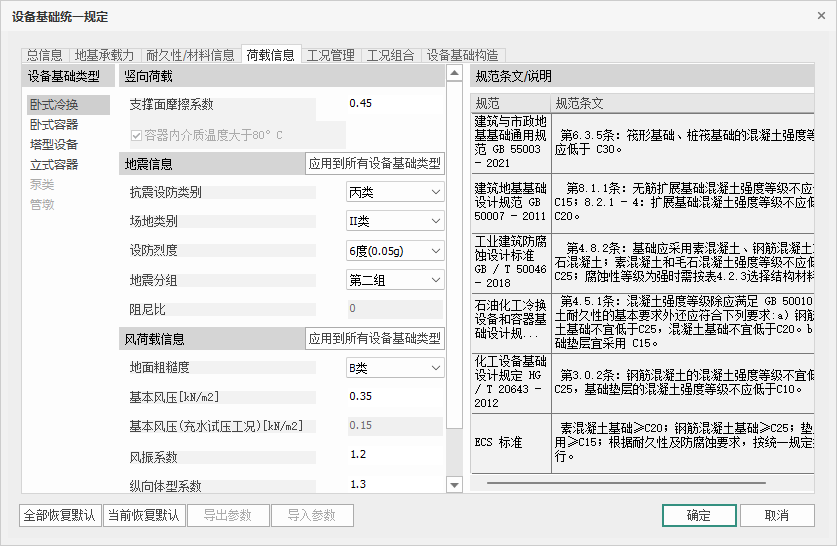Viewport: 837px width, 546px height.
Task: Click the 全部恢复默认 button
Action: click(60, 516)
